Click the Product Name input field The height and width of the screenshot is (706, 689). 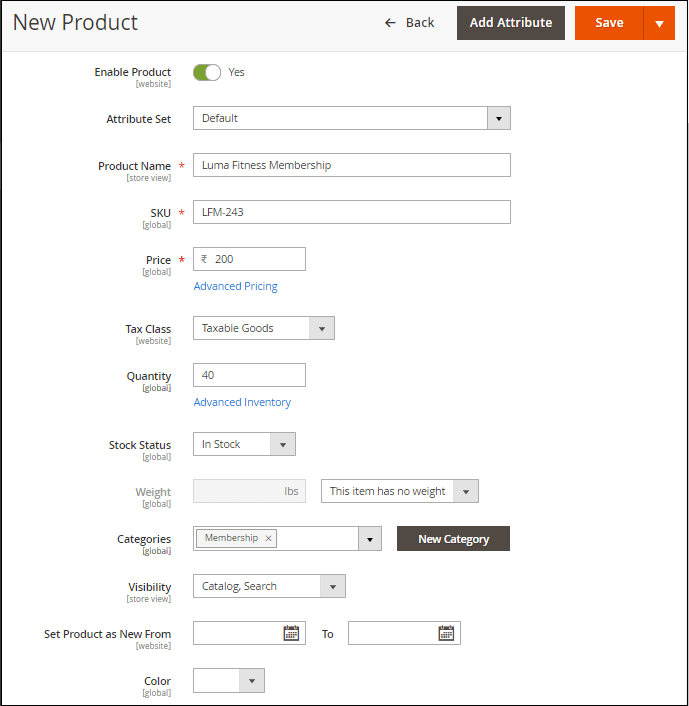tap(352, 165)
